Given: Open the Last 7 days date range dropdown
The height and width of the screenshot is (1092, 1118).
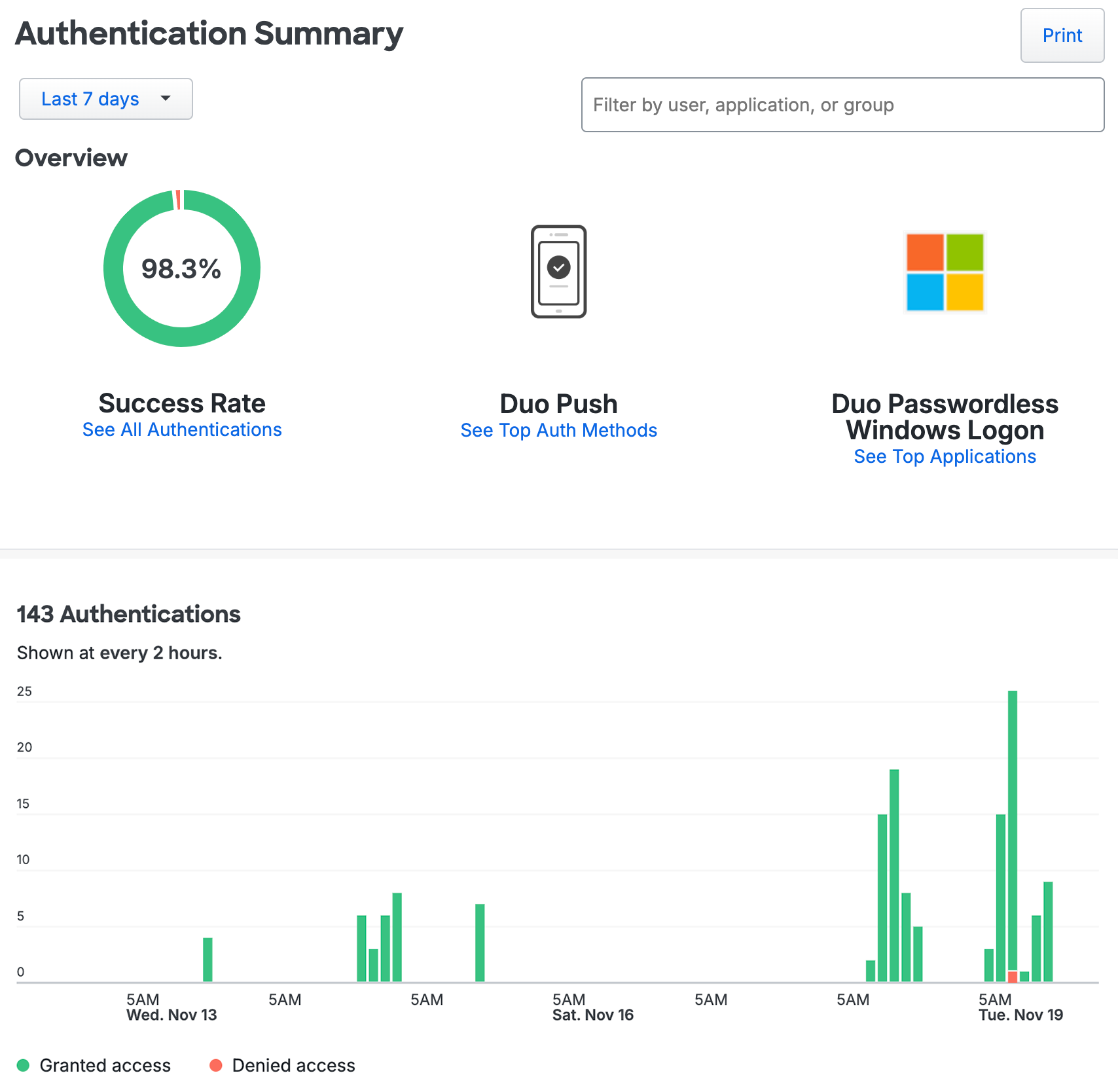Looking at the screenshot, I should pos(105,99).
